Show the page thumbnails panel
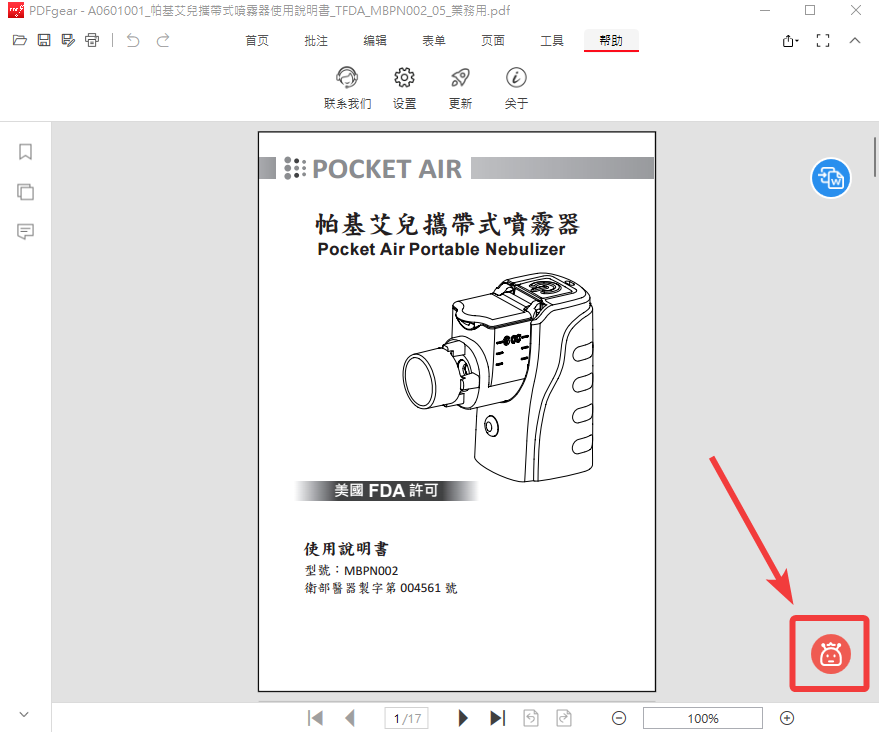 25,192
